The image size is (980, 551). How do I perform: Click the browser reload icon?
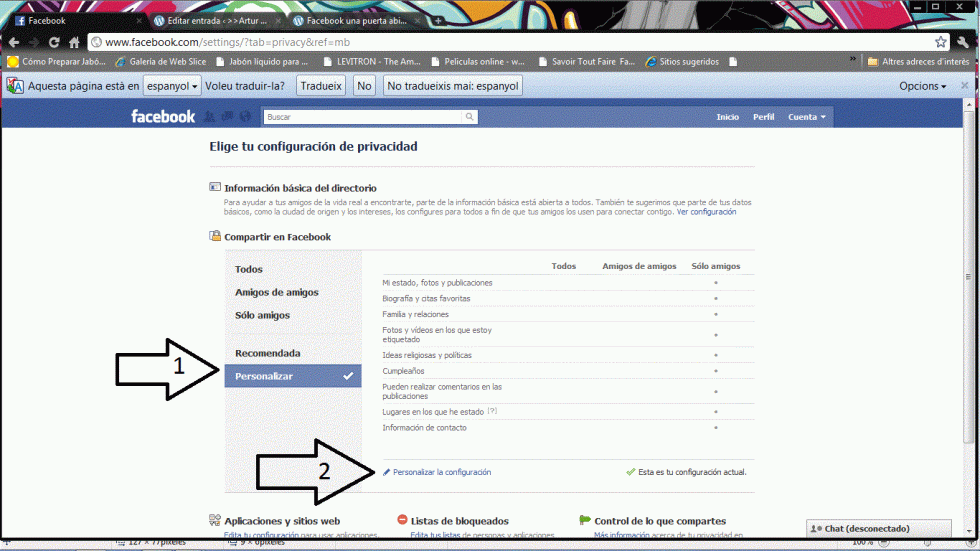pos(54,42)
